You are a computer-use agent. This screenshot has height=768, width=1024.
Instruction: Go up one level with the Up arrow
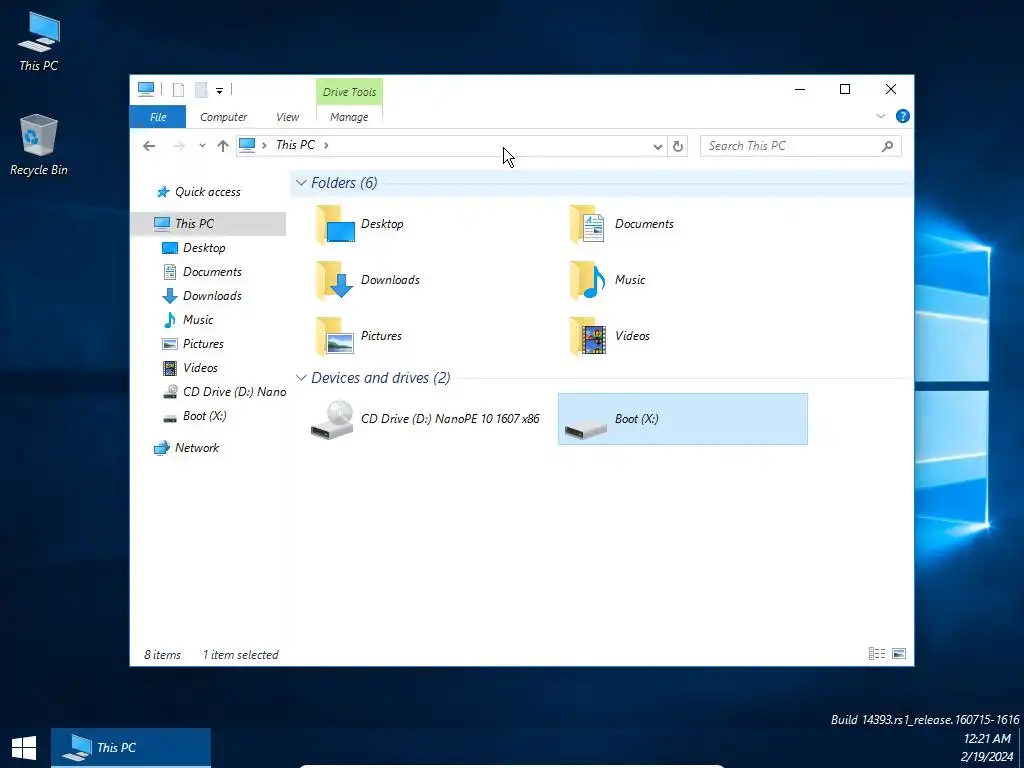pyautogui.click(x=223, y=146)
